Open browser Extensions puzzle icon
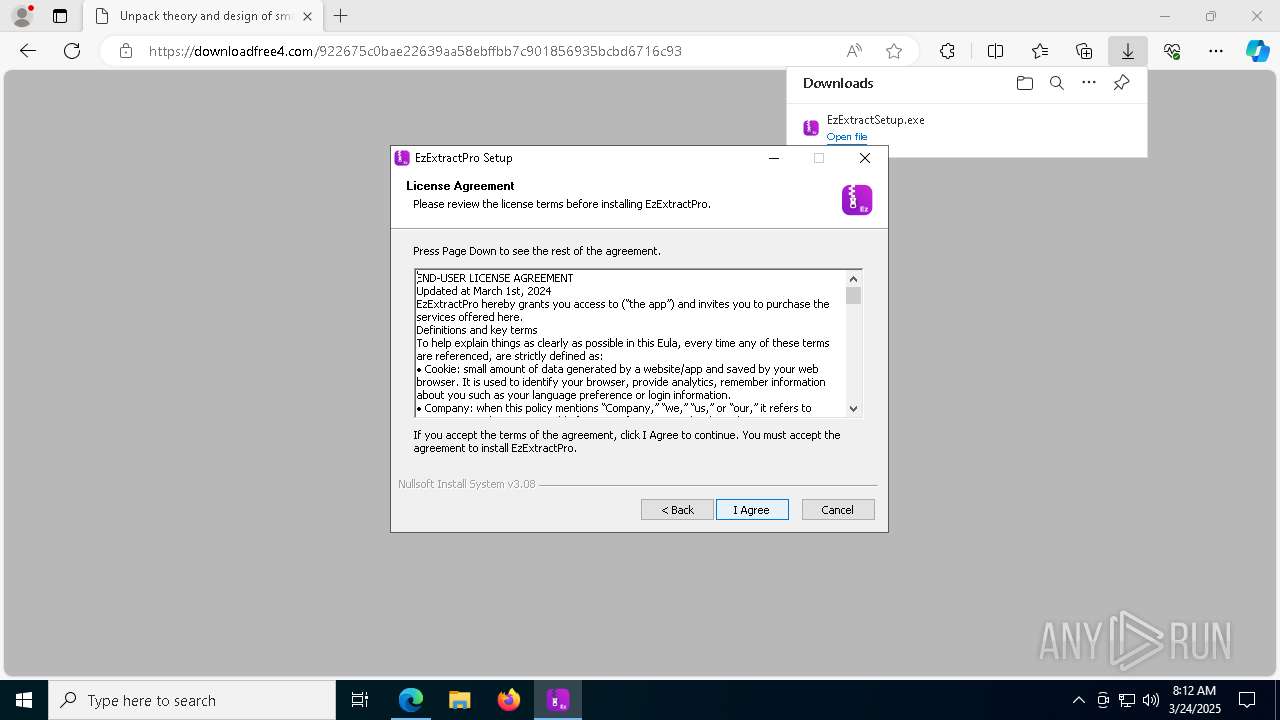 (x=947, y=51)
